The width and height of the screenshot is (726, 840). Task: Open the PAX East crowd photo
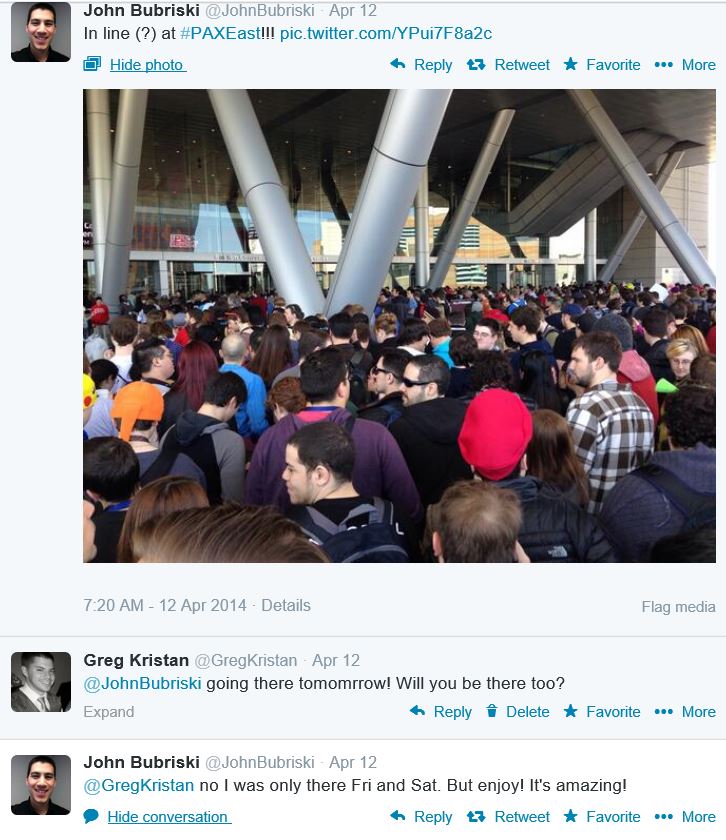(399, 326)
